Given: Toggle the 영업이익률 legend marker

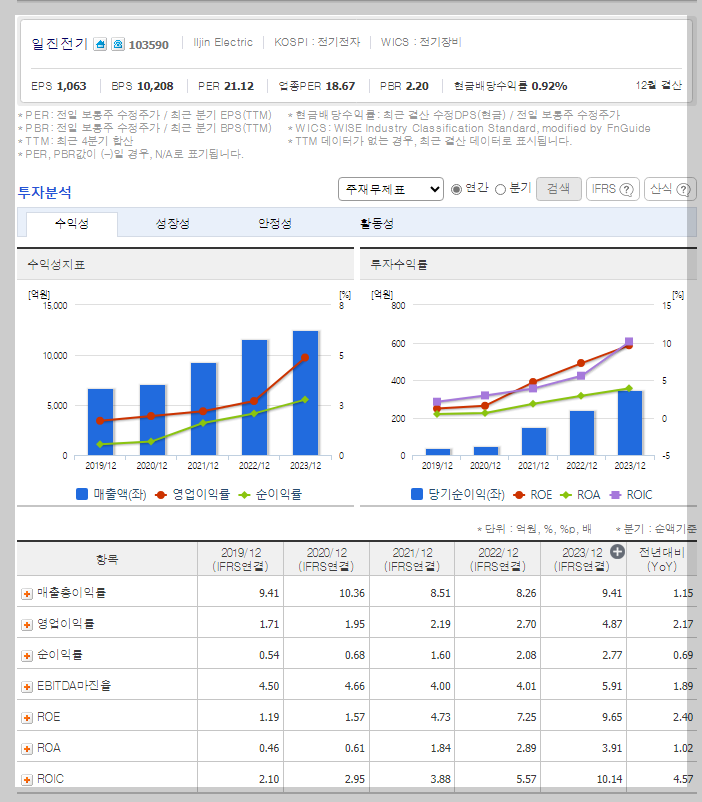Looking at the screenshot, I should (x=161, y=495).
